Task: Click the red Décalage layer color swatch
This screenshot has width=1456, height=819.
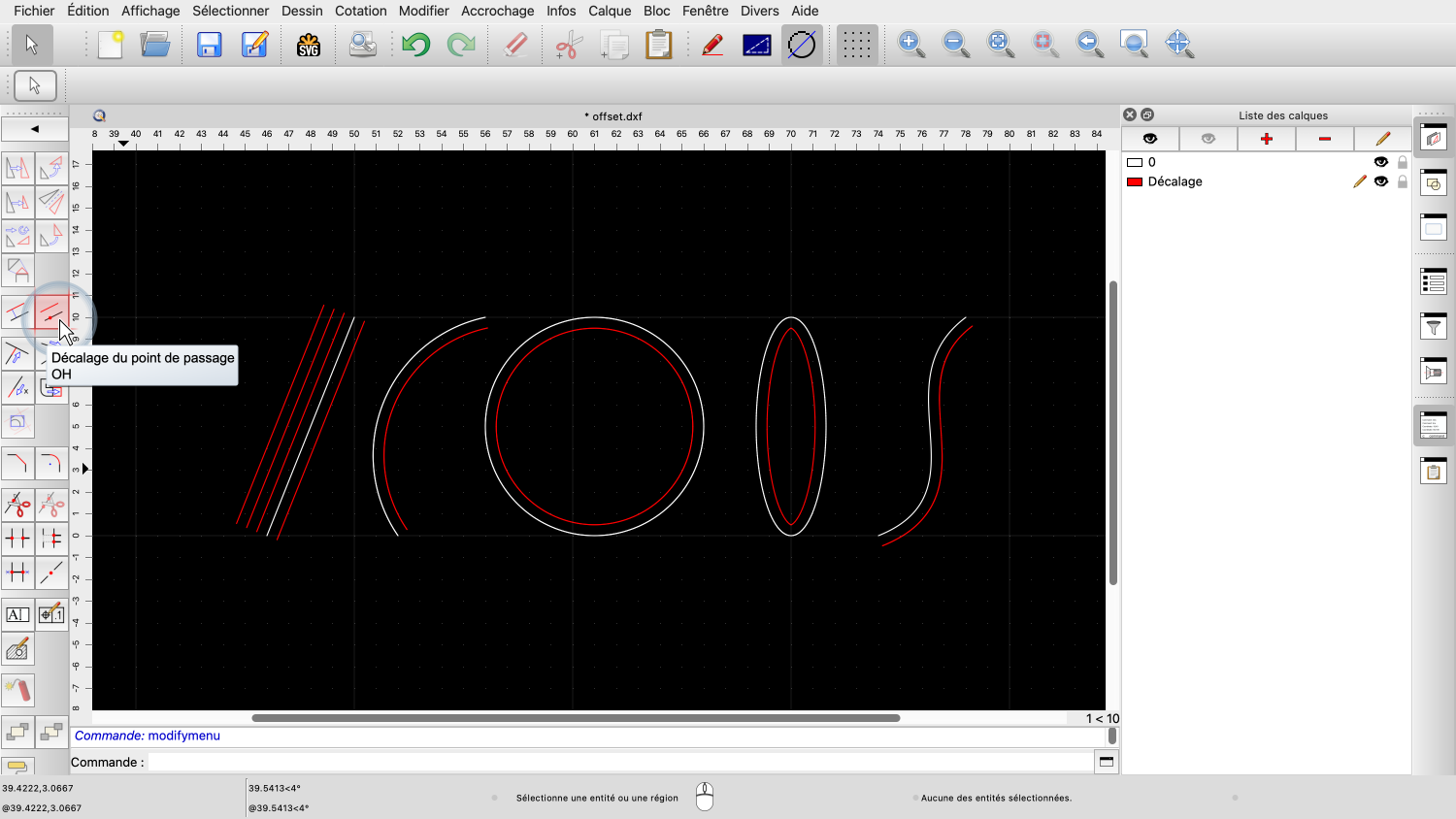Action: pos(1135,181)
